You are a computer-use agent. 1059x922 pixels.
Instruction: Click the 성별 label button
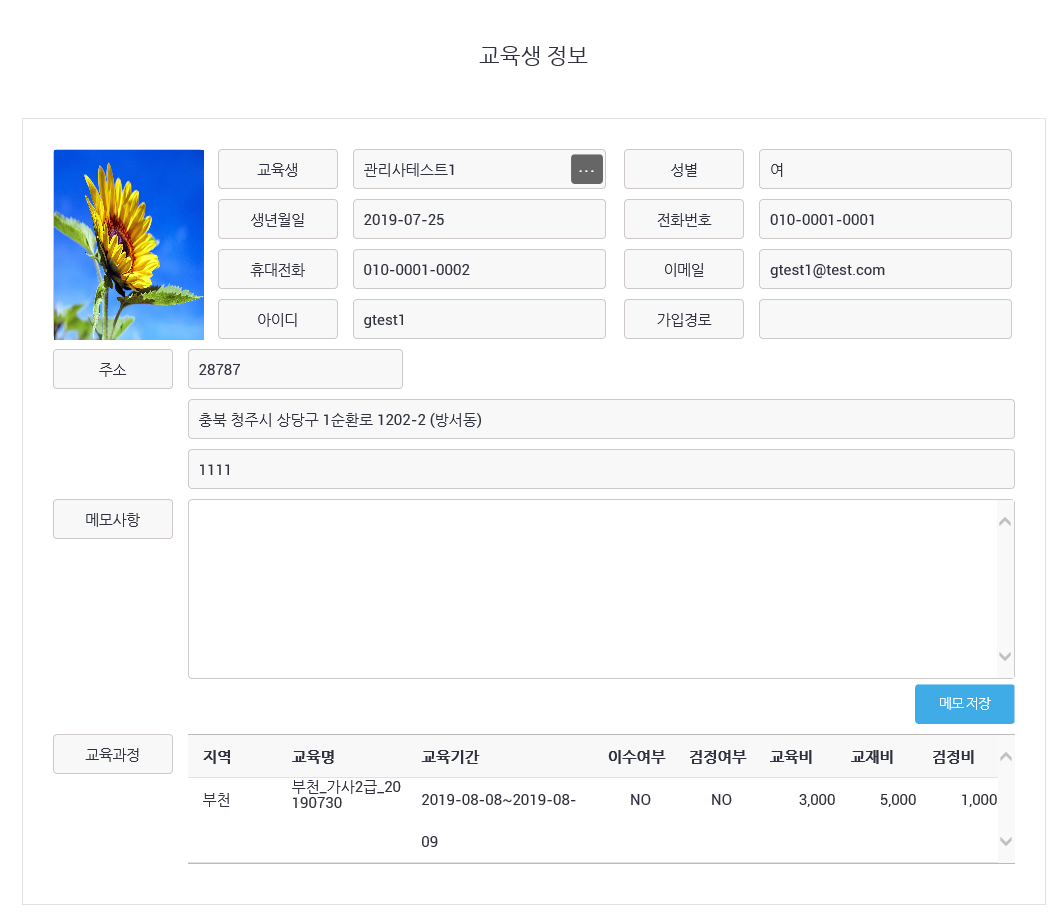683,170
